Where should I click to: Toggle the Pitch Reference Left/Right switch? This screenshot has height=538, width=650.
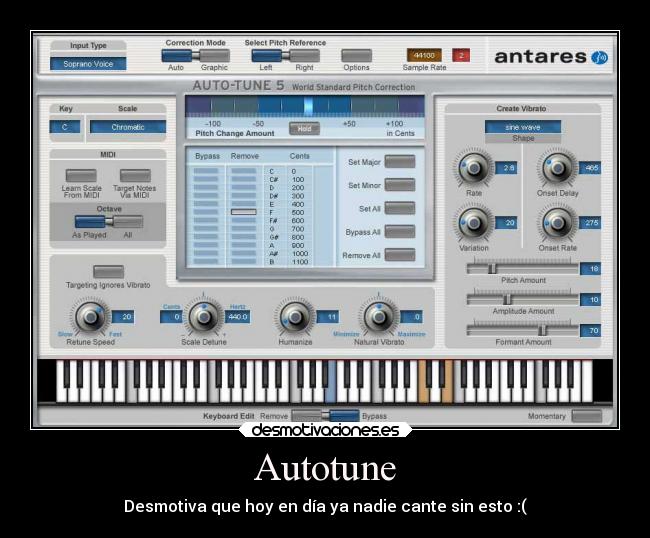(x=286, y=56)
